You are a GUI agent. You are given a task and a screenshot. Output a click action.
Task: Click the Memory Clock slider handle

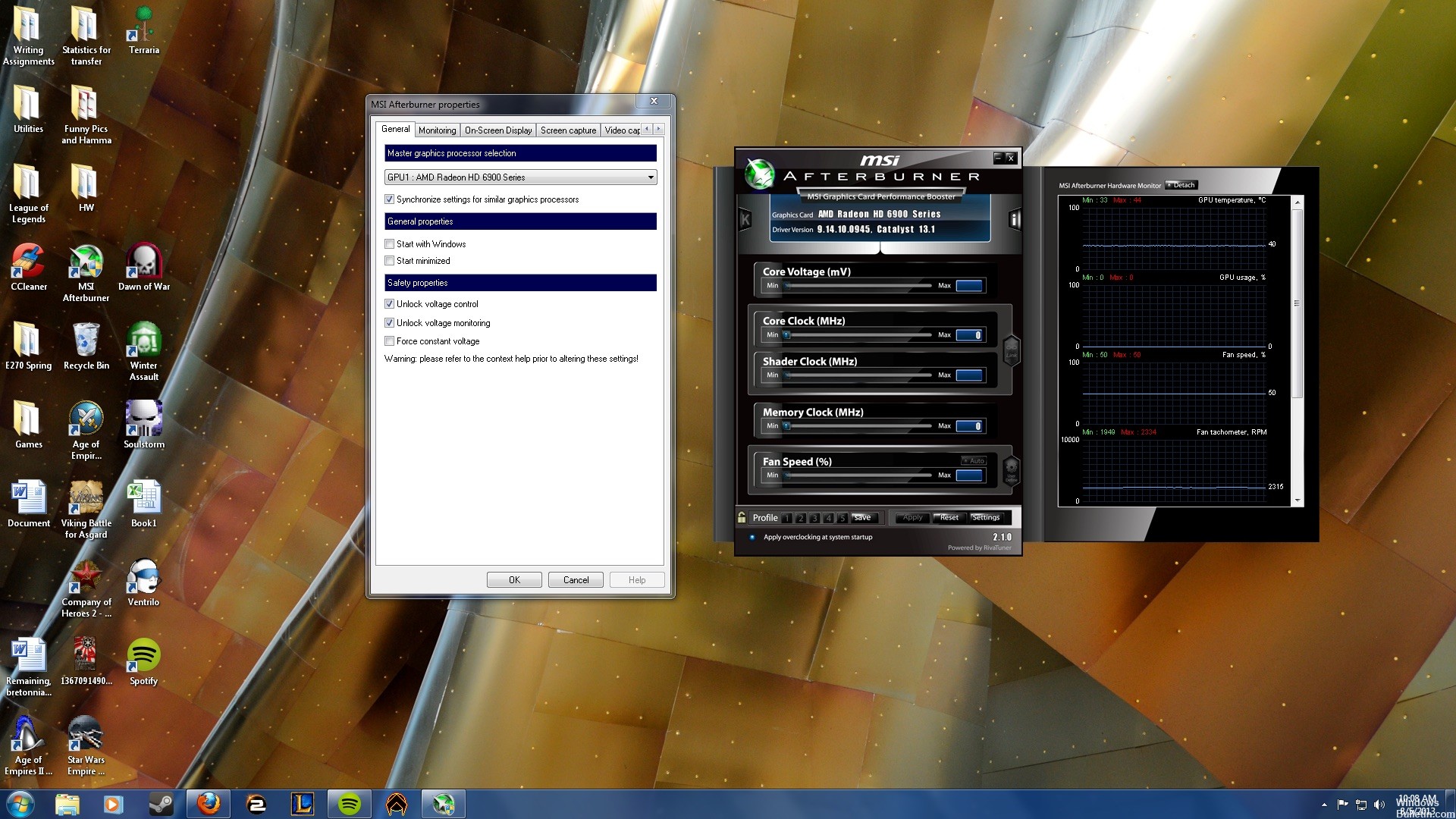pyautogui.click(x=786, y=425)
